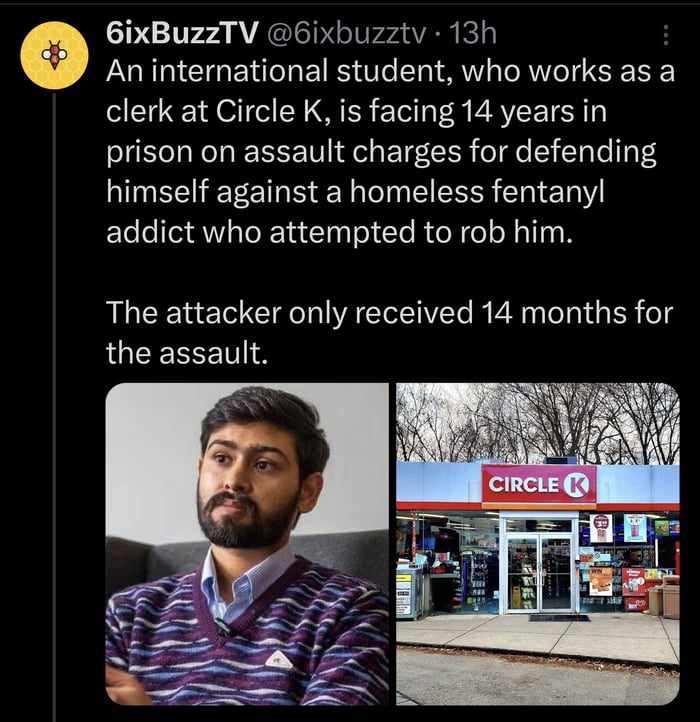This screenshot has width=700, height=722.
Task: Click the white K circle logo on sign
Action: [x=576, y=486]
